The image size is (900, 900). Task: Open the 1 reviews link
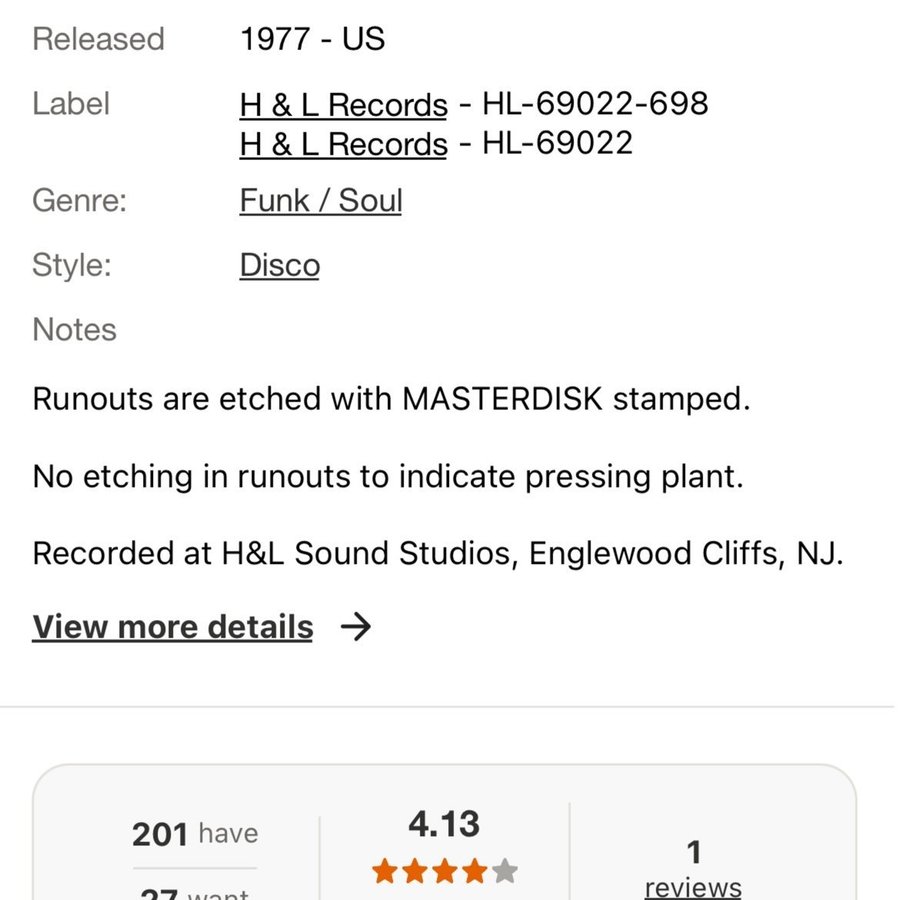coord(693,886)
